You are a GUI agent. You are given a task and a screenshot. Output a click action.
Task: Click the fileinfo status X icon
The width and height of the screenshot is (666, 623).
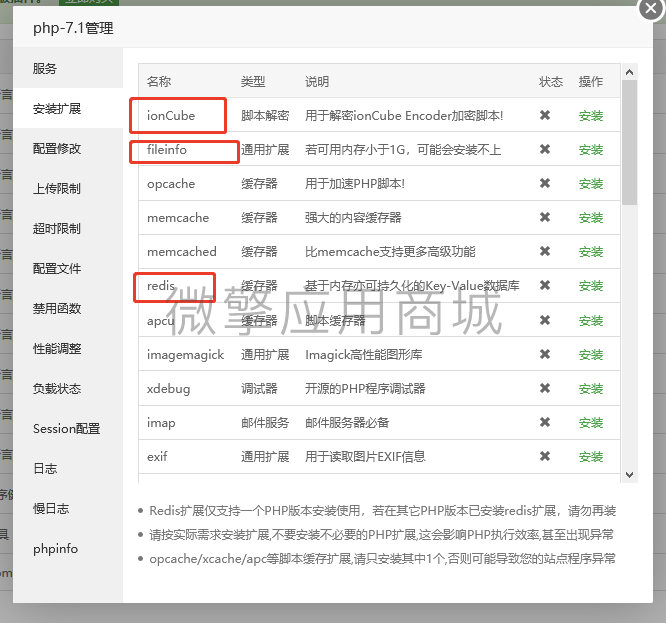545,149
